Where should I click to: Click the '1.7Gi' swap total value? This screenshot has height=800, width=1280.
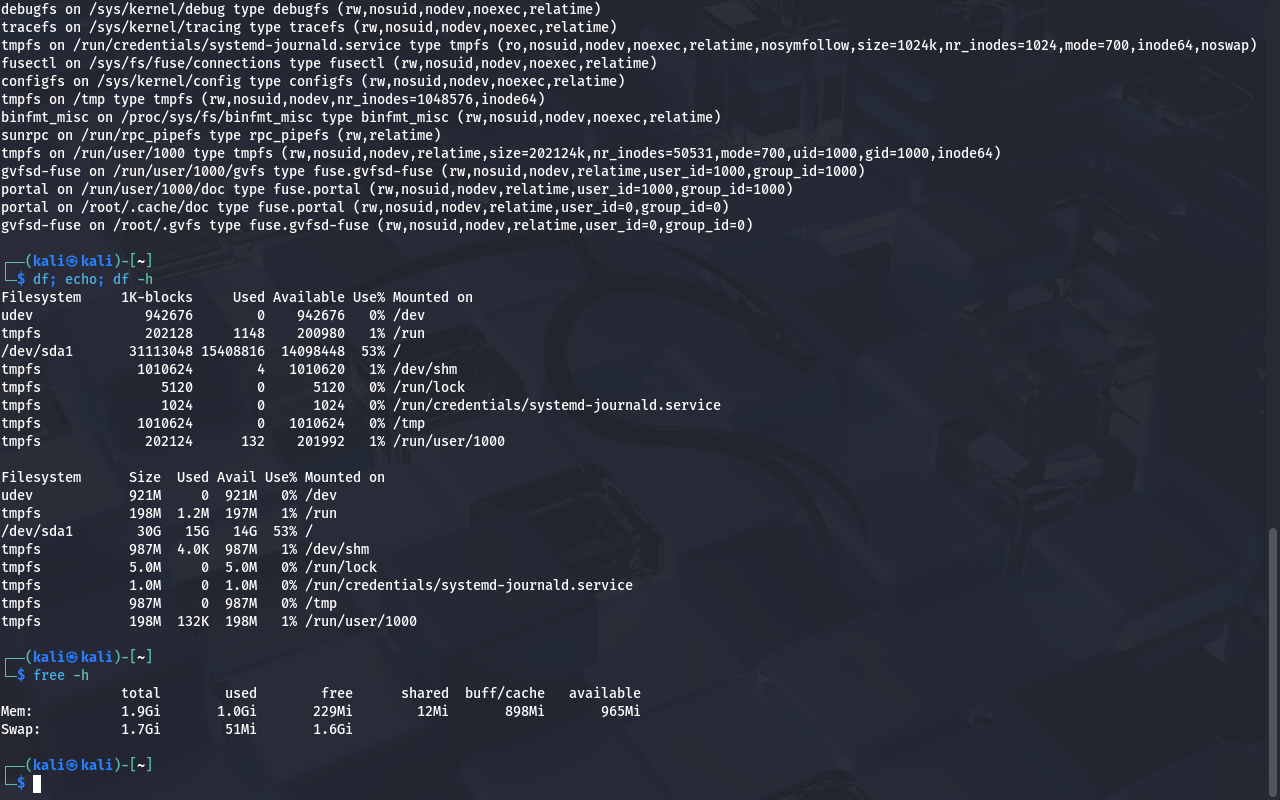141,729
